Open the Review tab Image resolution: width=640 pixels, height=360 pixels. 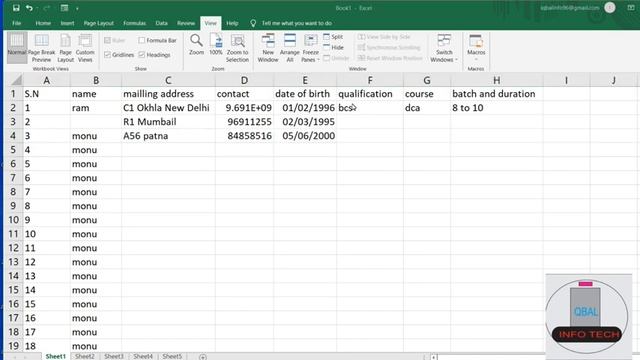(x=186, y=23)
